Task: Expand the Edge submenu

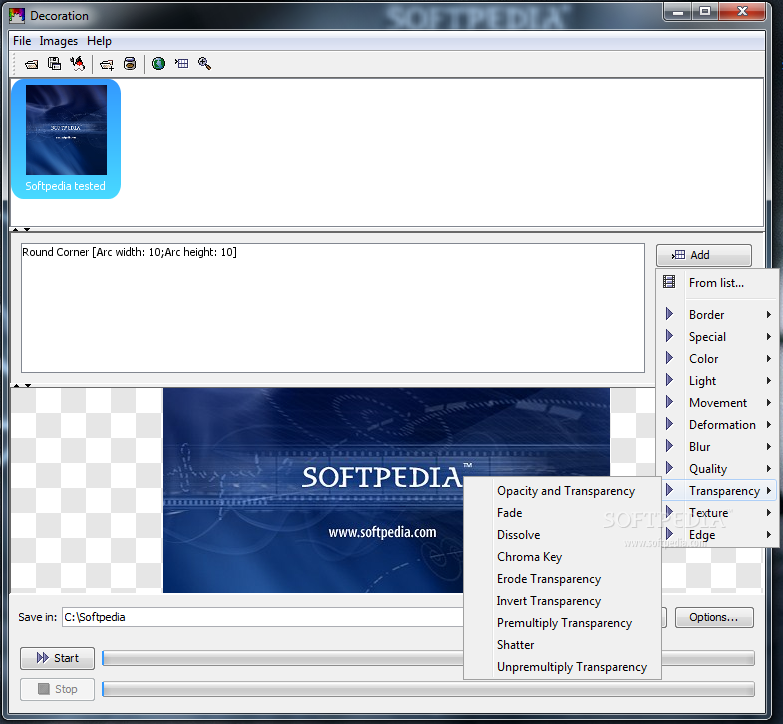Action: point(717,534)
